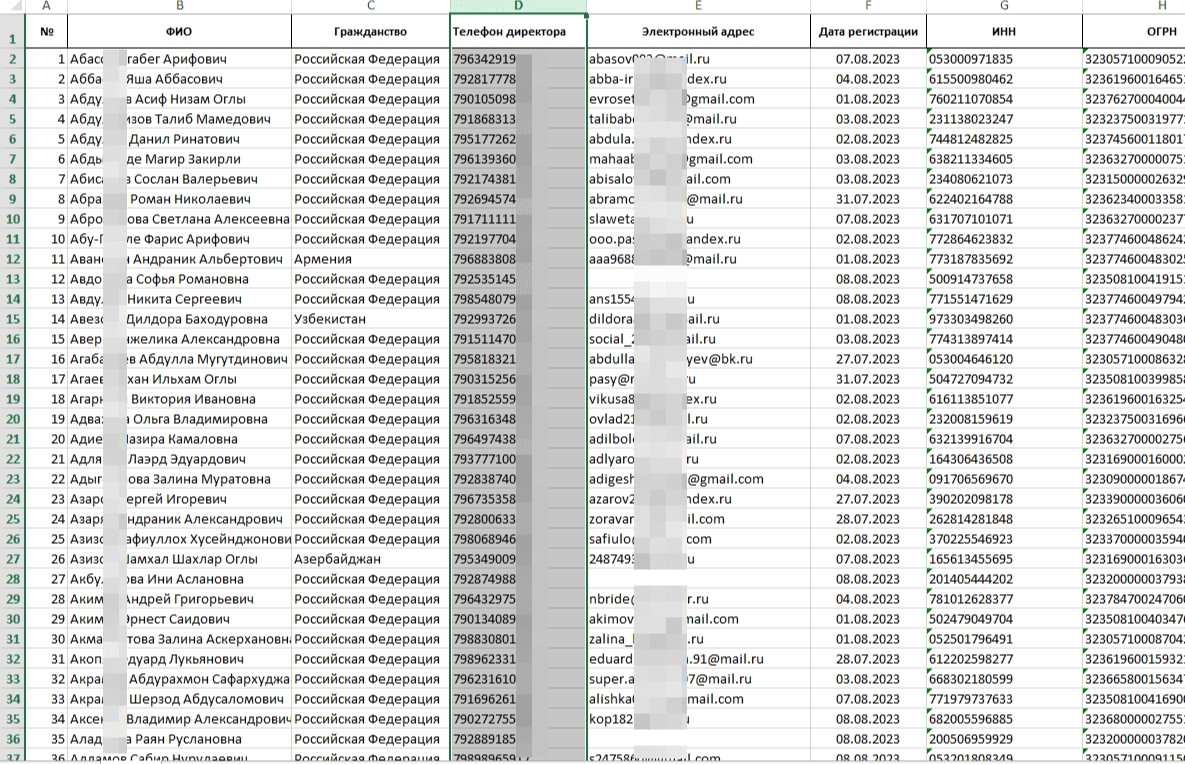Select the 'Электронный адрес' header cell
1185x764 pixels.
pyautogui.click(x=699, y=32)
